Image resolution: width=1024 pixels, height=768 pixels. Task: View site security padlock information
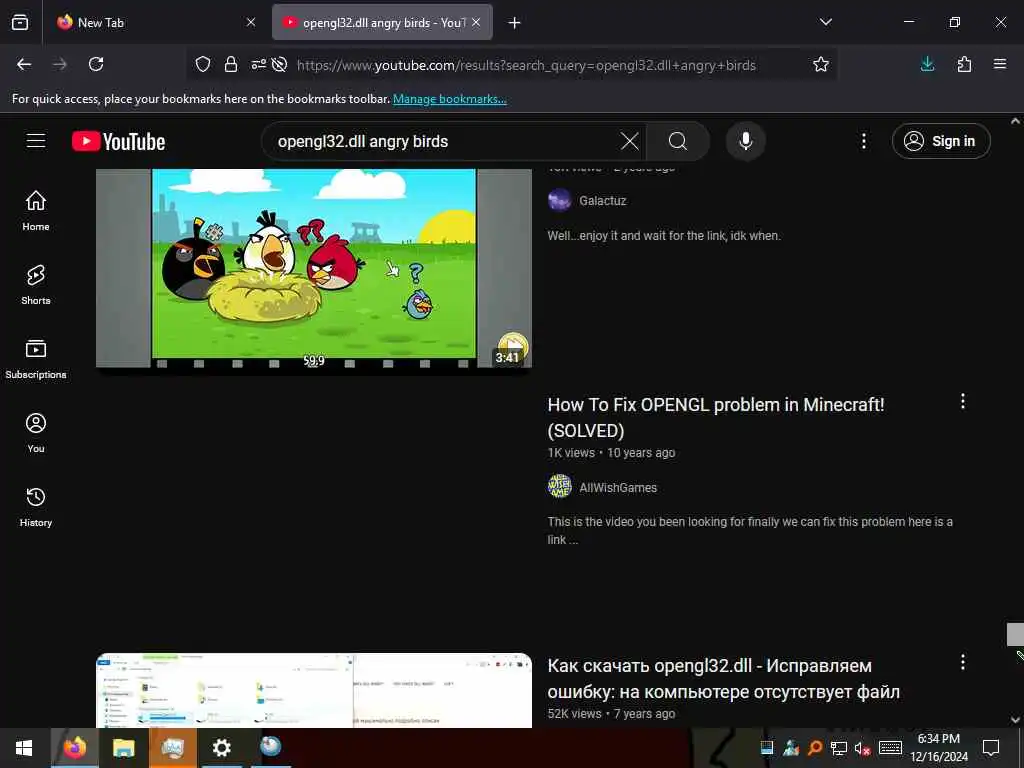(231, 64)
